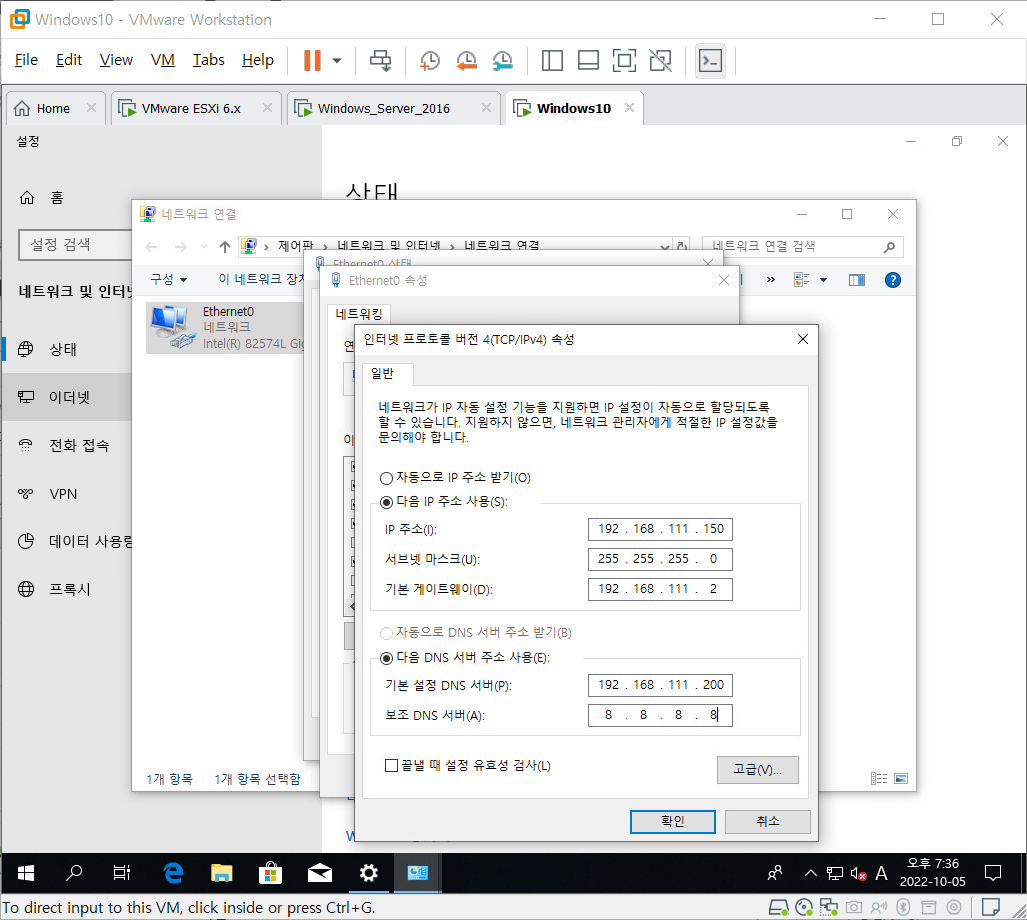Show hidden system tray icons
This screenshot has width=1027, height=920.
(x=811, y=873)
